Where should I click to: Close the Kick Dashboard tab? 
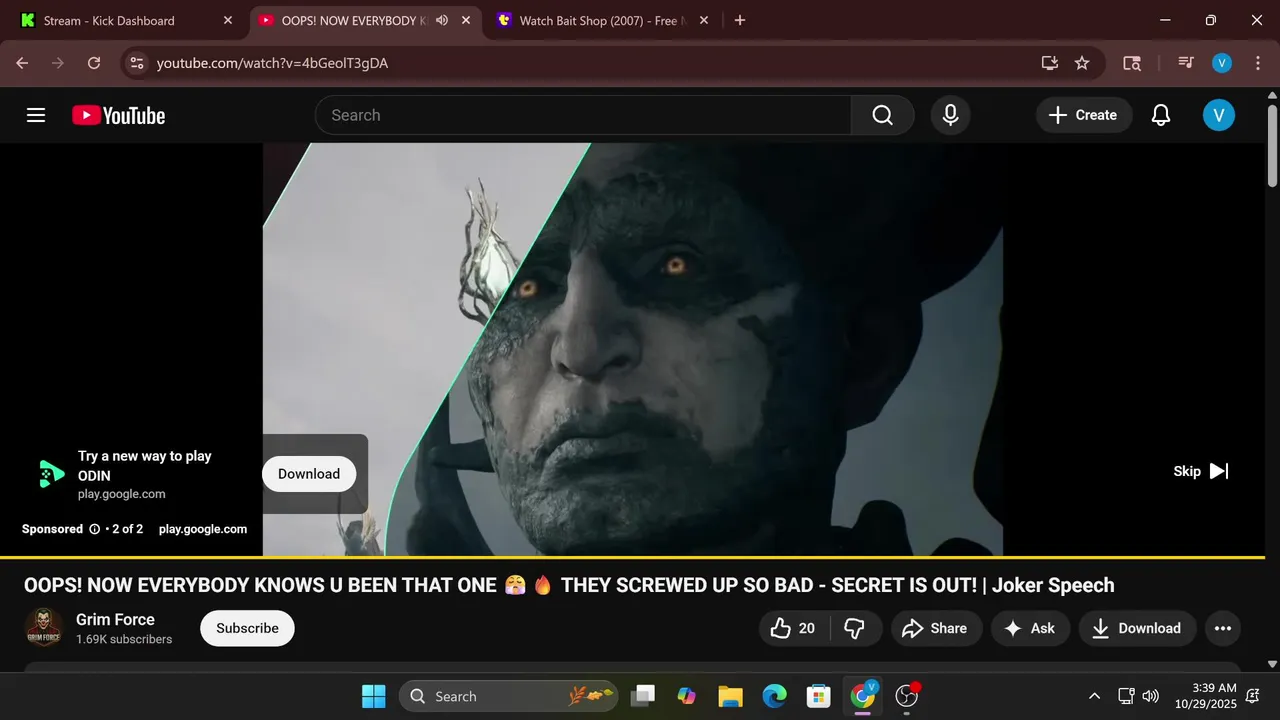coord(228,20)
